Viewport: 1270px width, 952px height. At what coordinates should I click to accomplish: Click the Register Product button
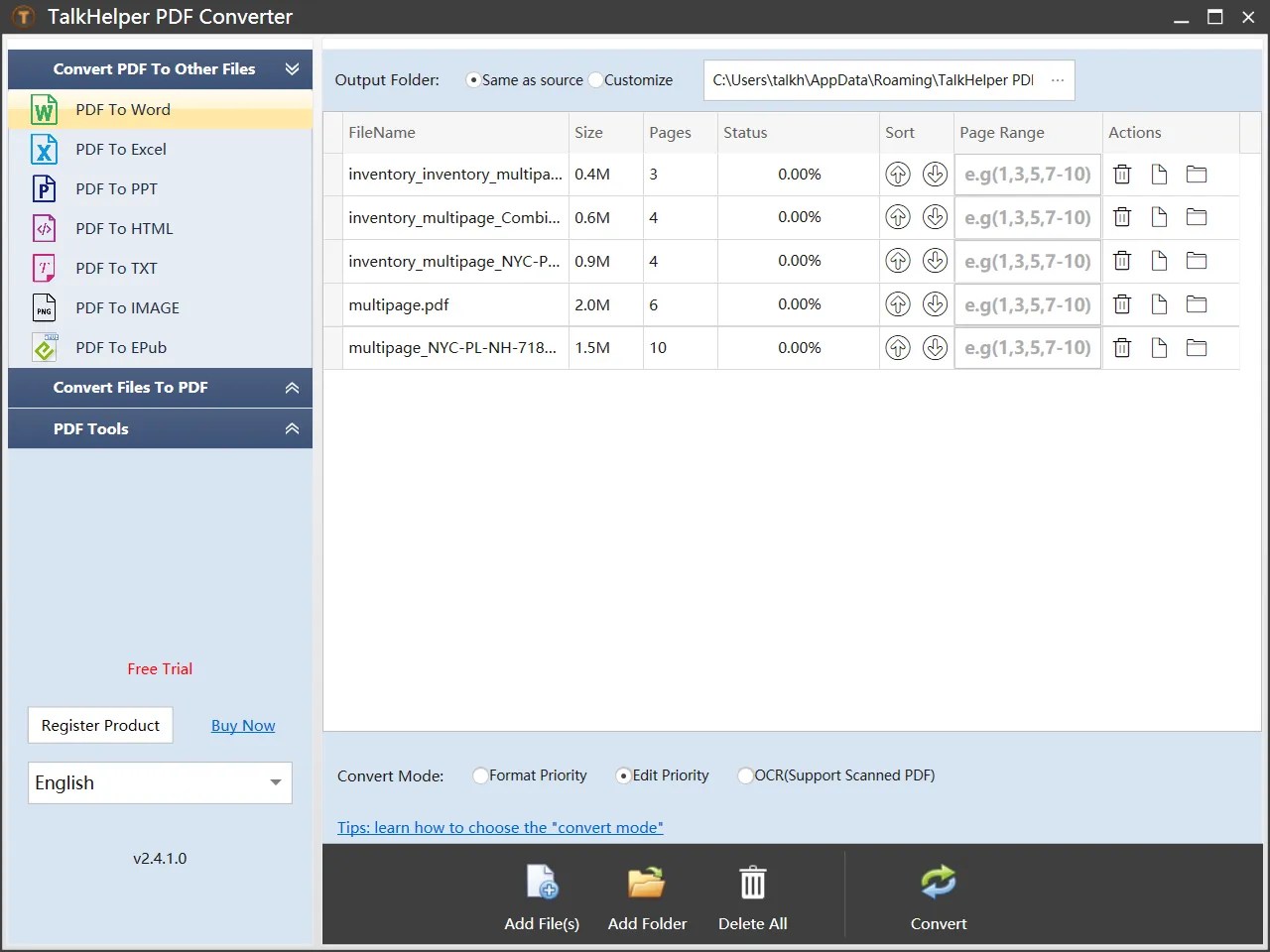[x=100, y=725]
